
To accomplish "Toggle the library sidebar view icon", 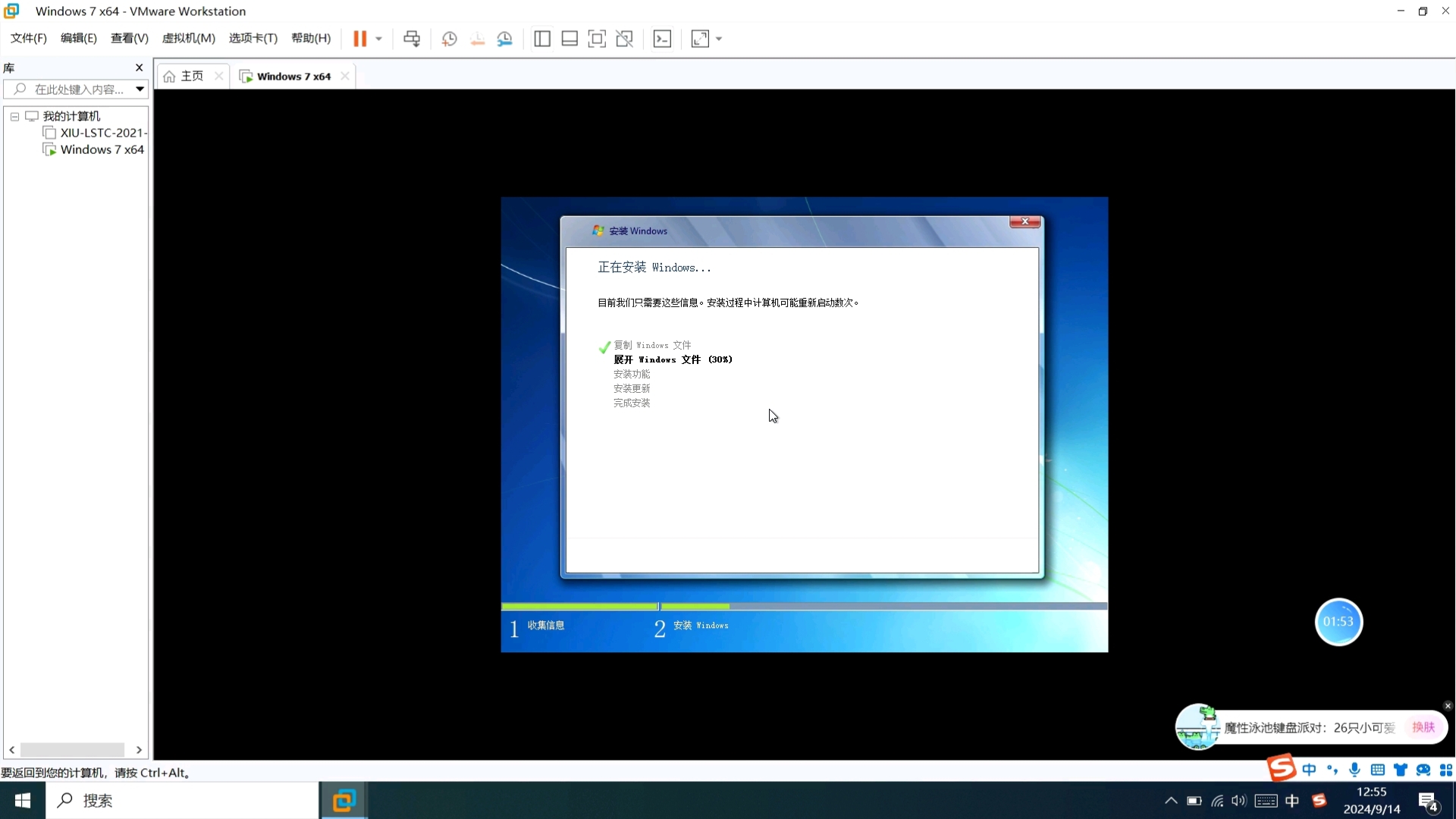I will (x=541, y=39).
